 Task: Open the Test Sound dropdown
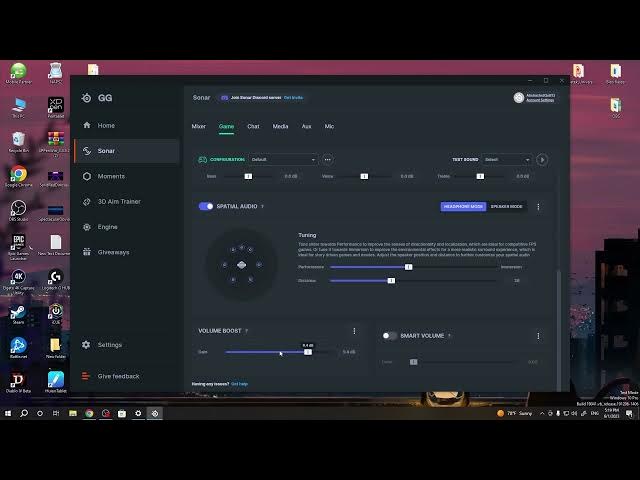click(507, 160)
